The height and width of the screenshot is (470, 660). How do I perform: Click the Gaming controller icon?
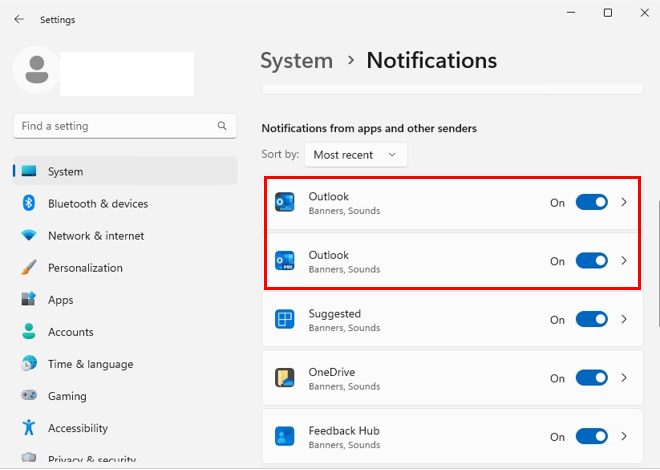29,395
